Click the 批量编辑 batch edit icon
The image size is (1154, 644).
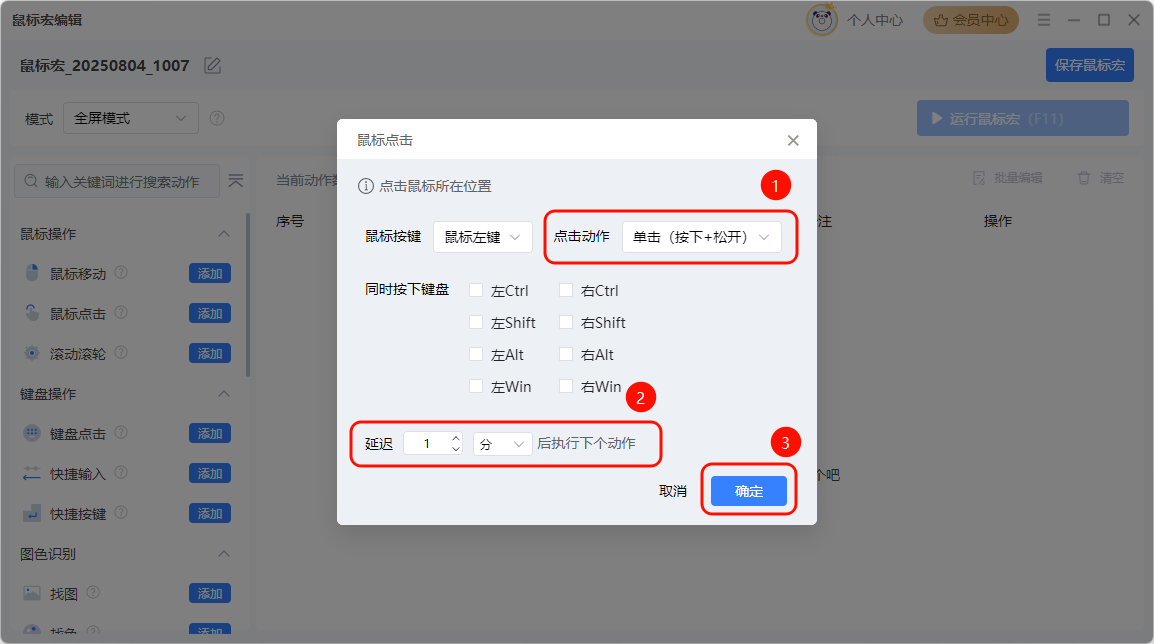[x=979, y=178]
